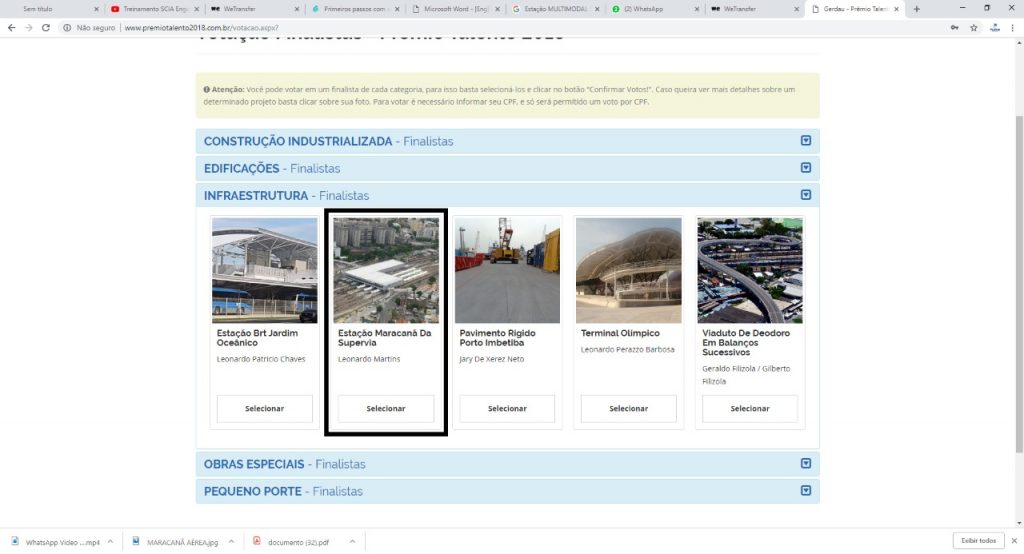Image resolution: width=1024 pixels, height=554 pixels.
Task: Click the page vertical scrollbar
Action: (1019, 284)
